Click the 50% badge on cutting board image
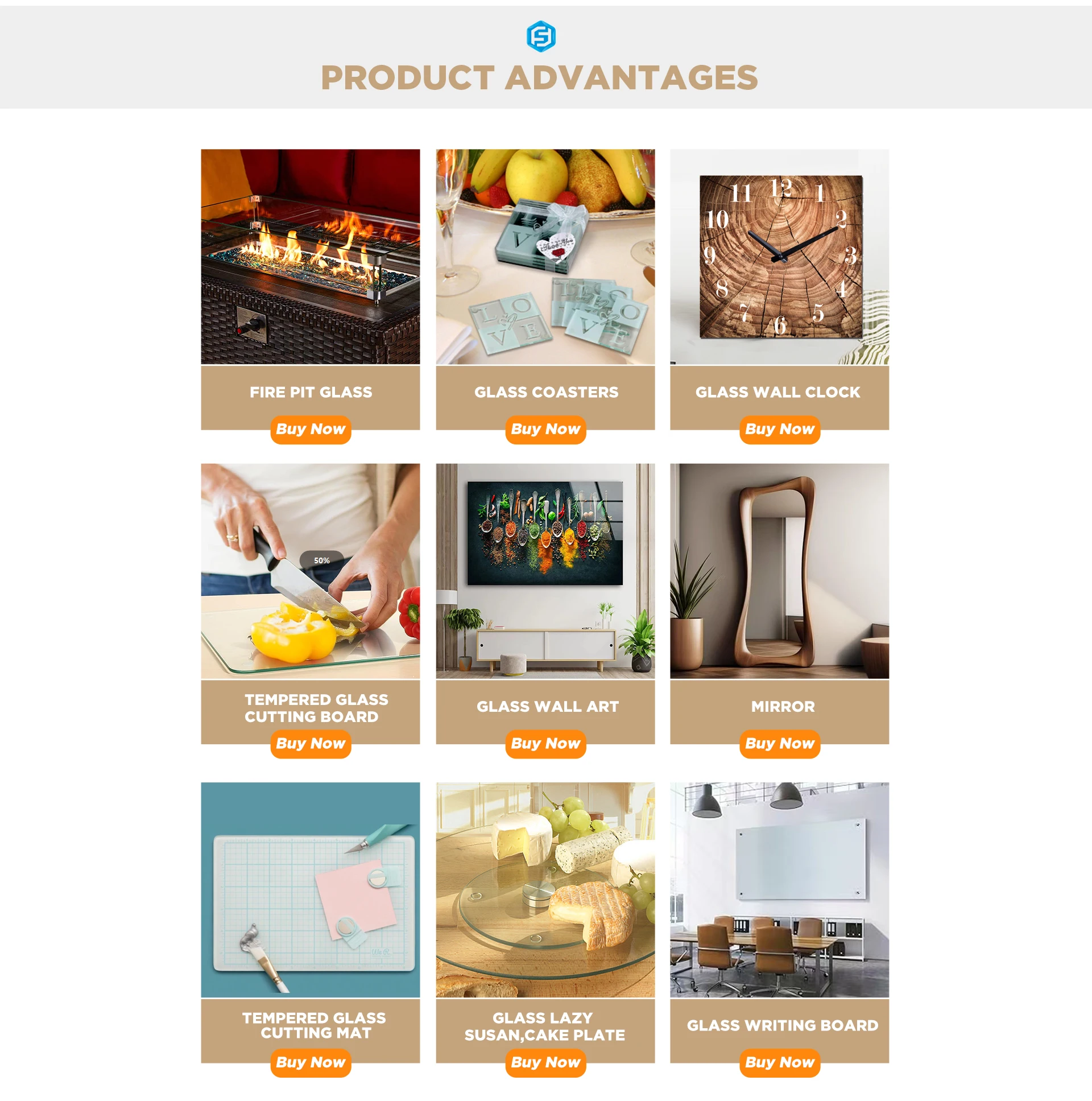Screen dimensions: 1092x1101 pyautogui.click(x=322, y=561)
